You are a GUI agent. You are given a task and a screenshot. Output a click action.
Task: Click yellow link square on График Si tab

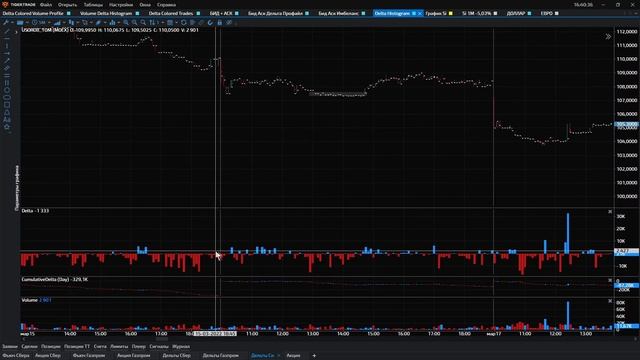coord(451,13)
